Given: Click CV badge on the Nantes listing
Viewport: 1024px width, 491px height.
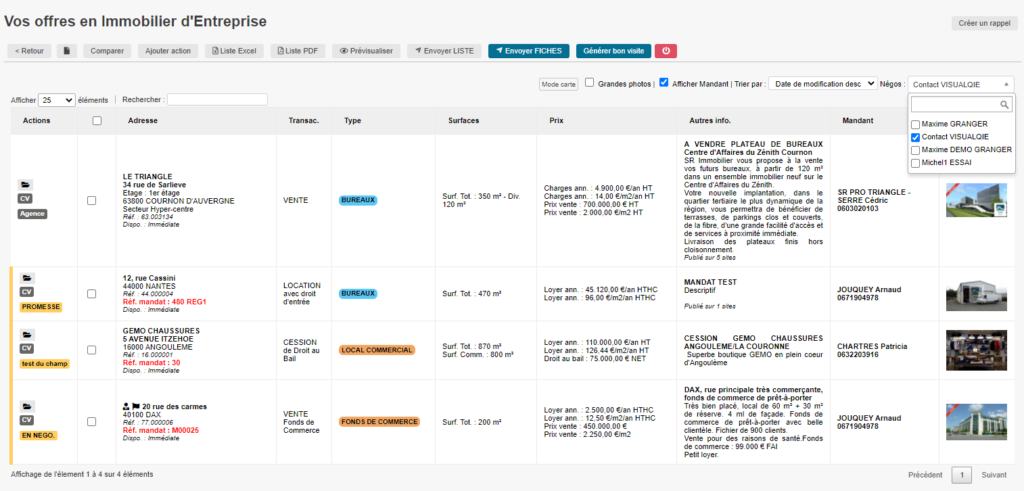Looking at the screenshot, I should (27, 292).
